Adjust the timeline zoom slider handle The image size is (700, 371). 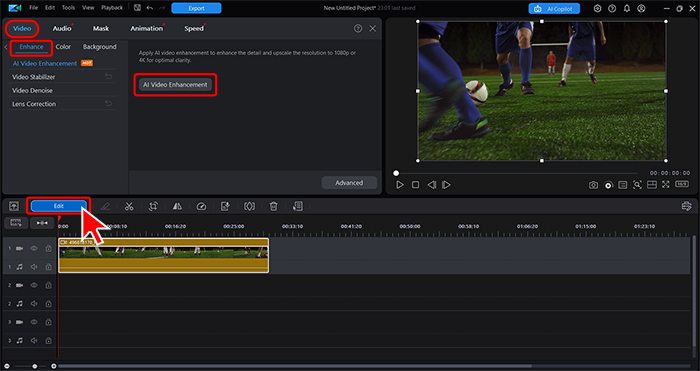pyautogui.click(x=34, y=367)
